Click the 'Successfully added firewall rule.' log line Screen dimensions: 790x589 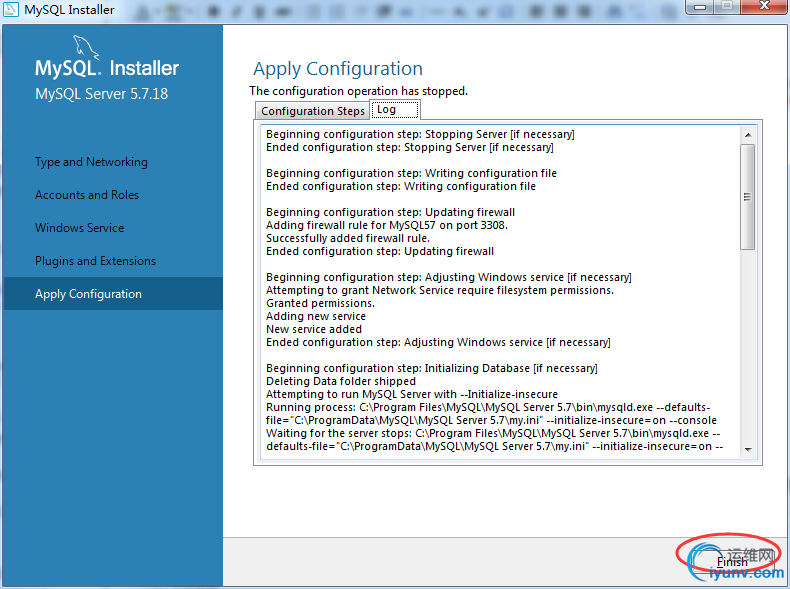348,238
